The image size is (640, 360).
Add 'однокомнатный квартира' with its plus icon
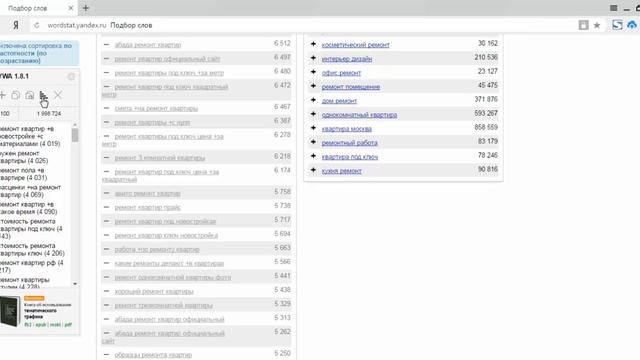(x=313, y=114)
